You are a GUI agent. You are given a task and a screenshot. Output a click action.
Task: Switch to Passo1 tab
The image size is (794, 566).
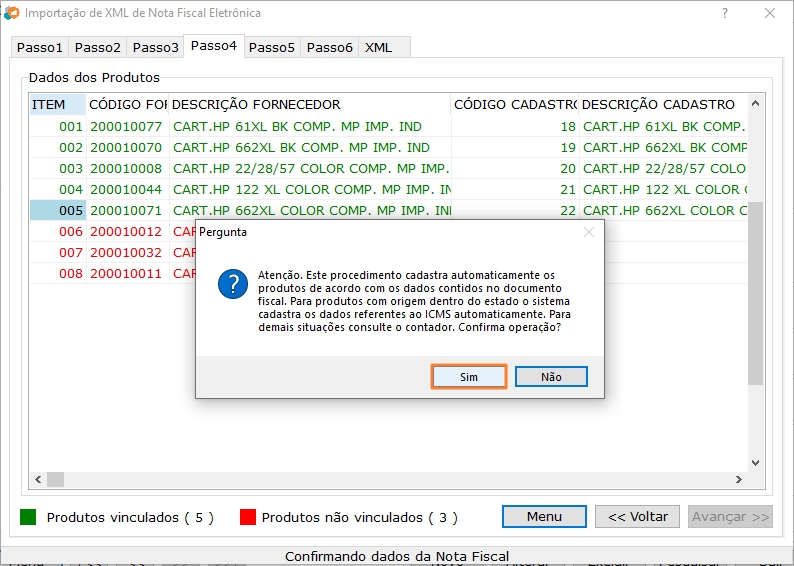pos(39,47)
